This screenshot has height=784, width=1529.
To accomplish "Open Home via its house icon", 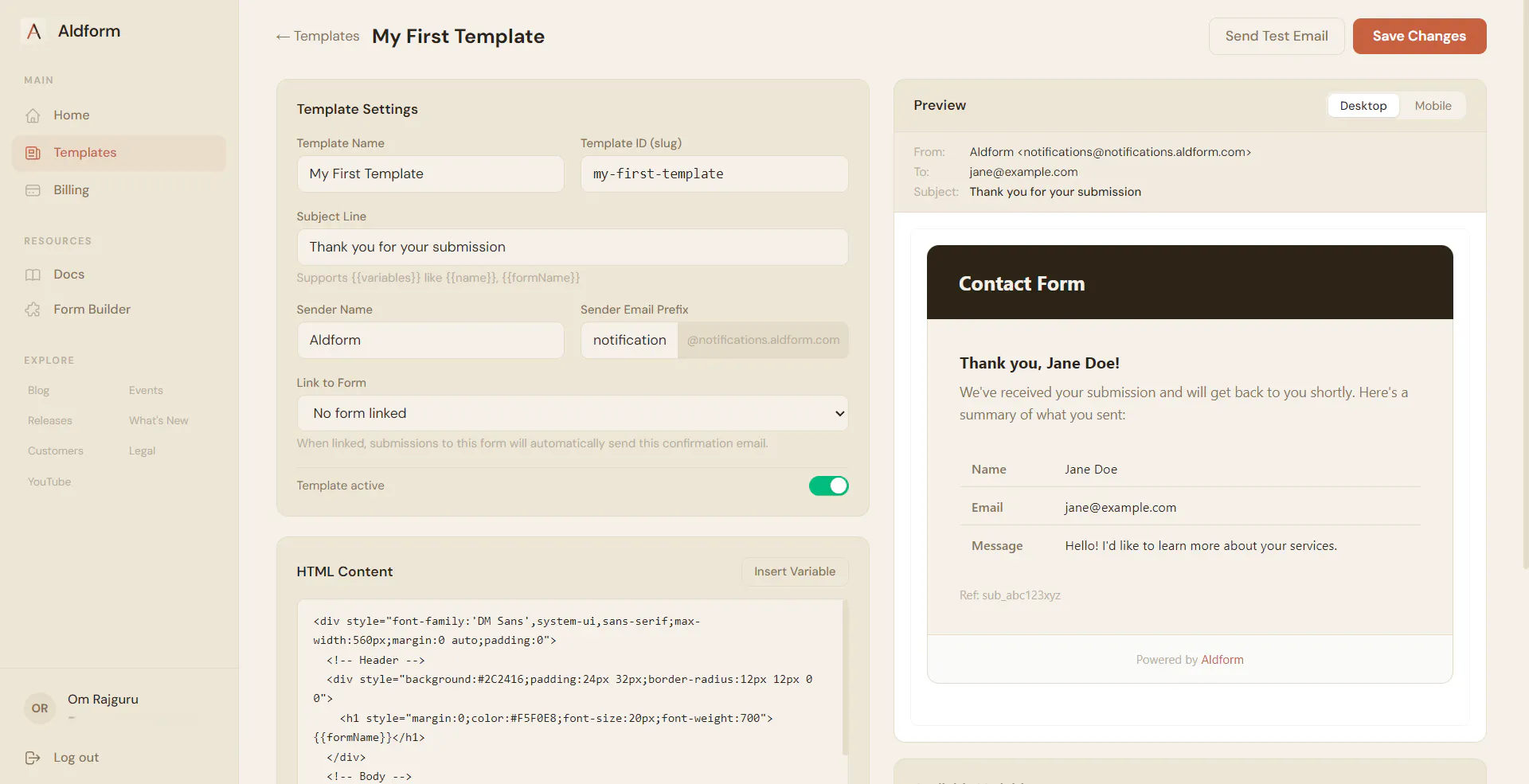I will 33,115.
